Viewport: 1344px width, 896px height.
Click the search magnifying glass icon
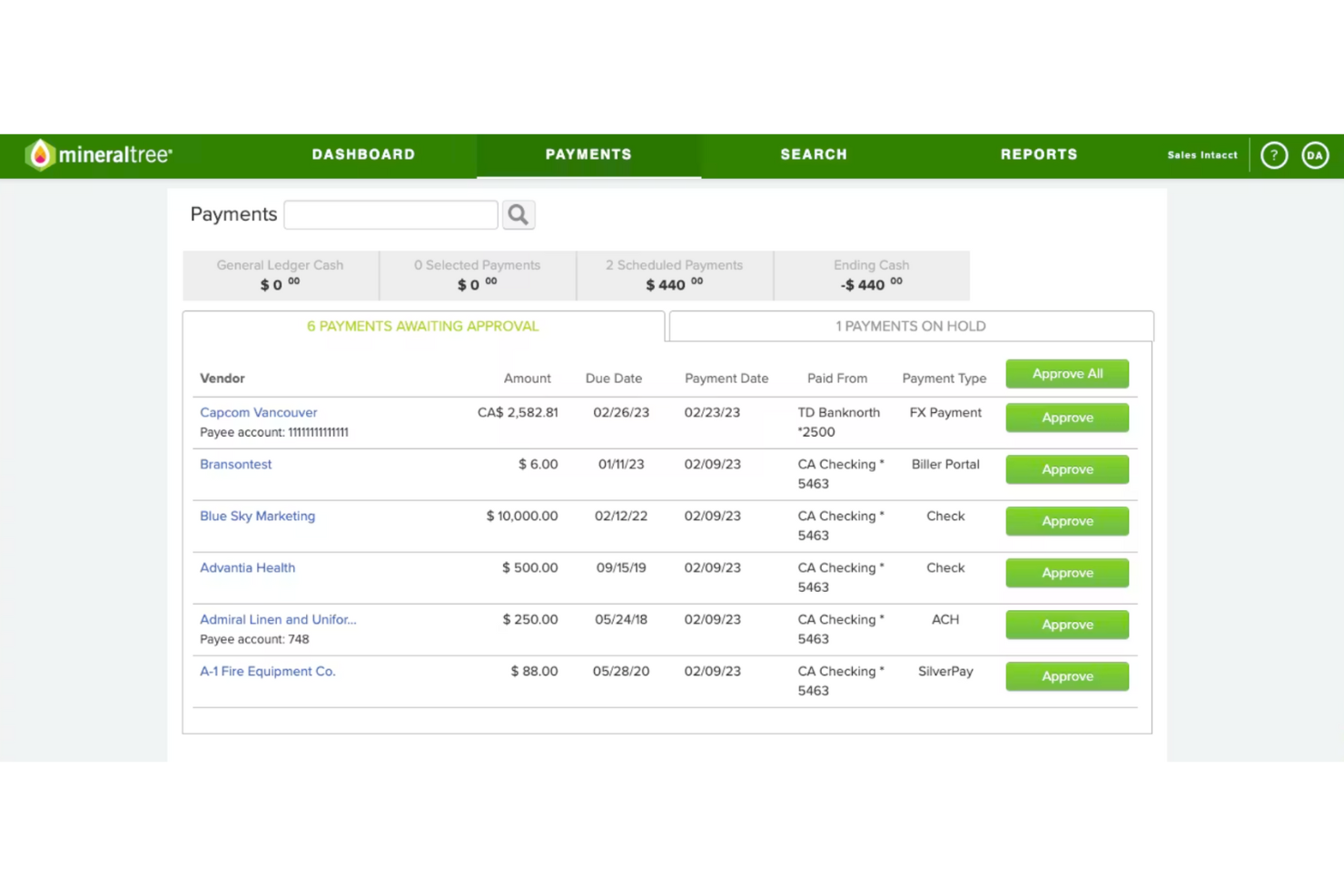pos(518,214)
